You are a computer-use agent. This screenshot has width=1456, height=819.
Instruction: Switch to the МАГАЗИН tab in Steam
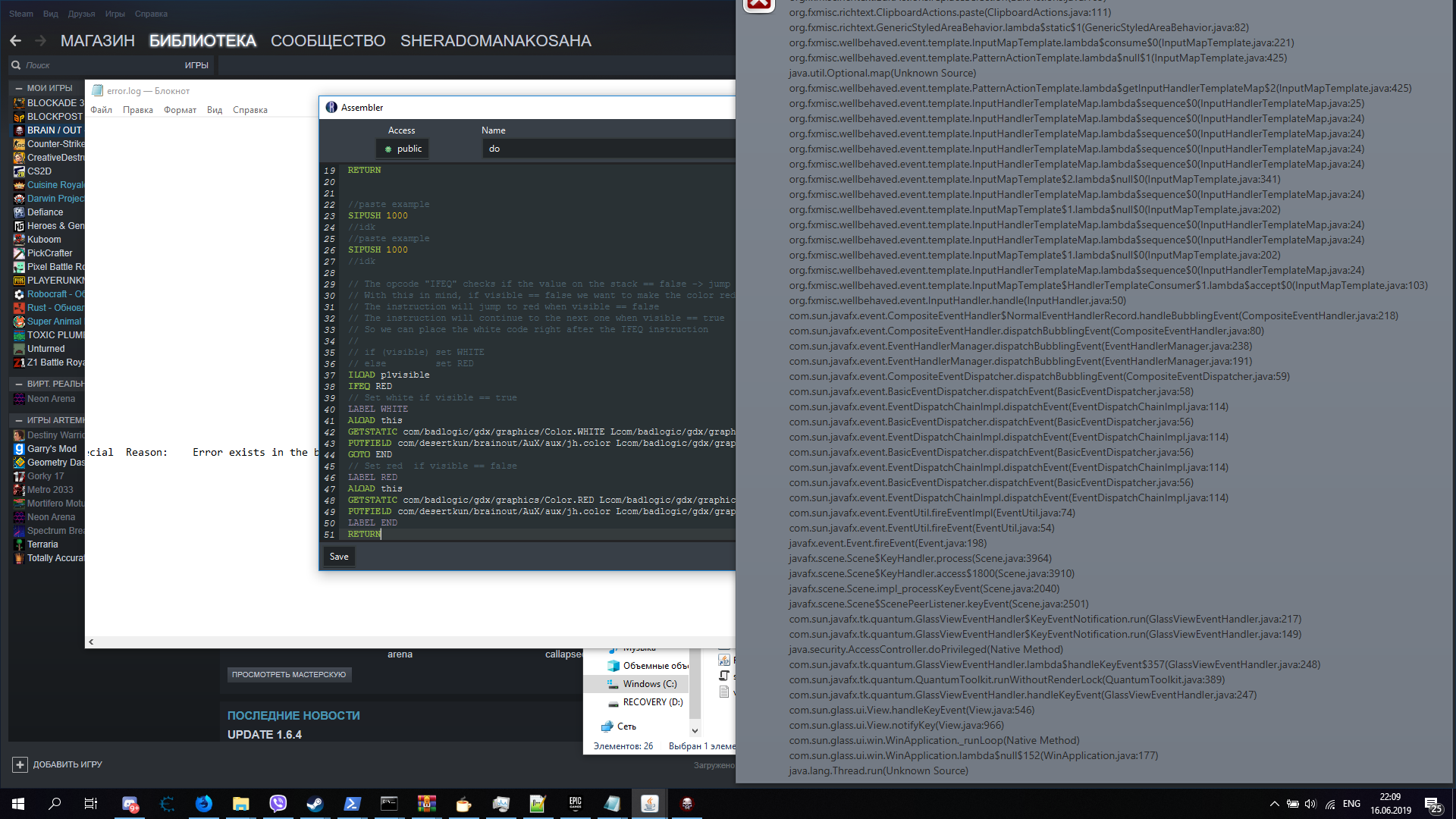pyautogui.click(x=97, y=41)
